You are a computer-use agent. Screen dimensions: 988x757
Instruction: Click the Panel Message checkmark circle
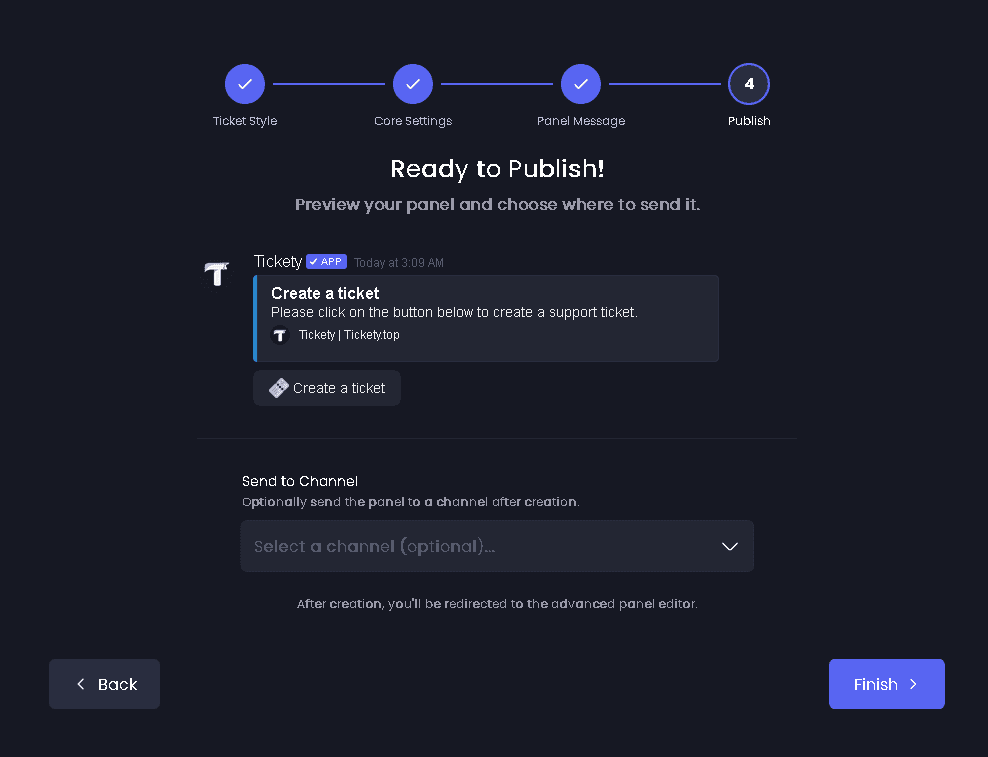pos(581,84)
